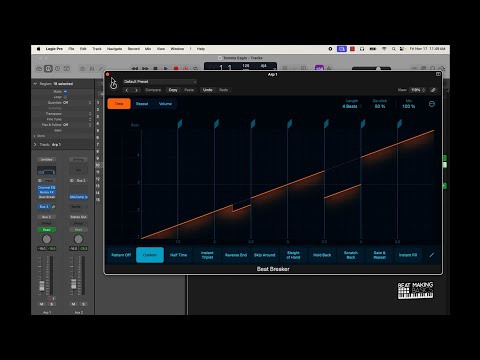The height and width of the screenshot is (360, 480).
Task: Click the Fast Forward button in transport
Action: pyautogui.click(x=145, y=68)
